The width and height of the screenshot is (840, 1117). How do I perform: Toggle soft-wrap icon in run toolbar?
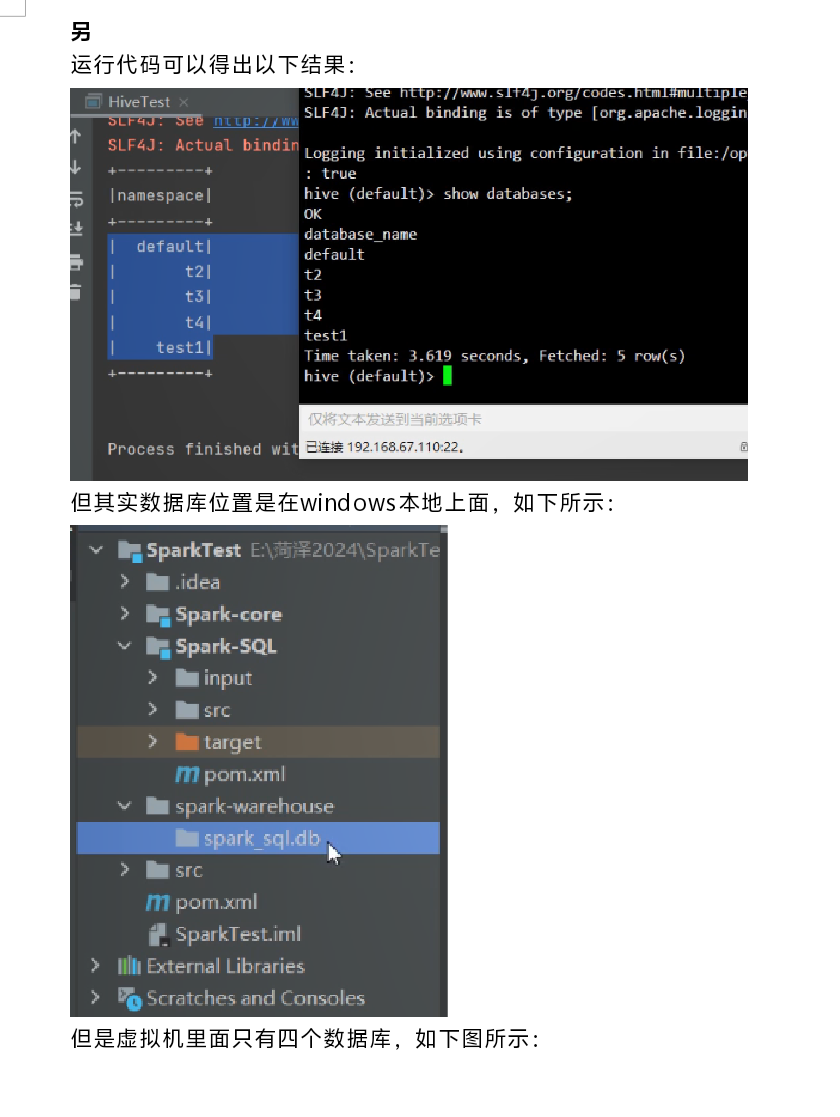[76, 199]
